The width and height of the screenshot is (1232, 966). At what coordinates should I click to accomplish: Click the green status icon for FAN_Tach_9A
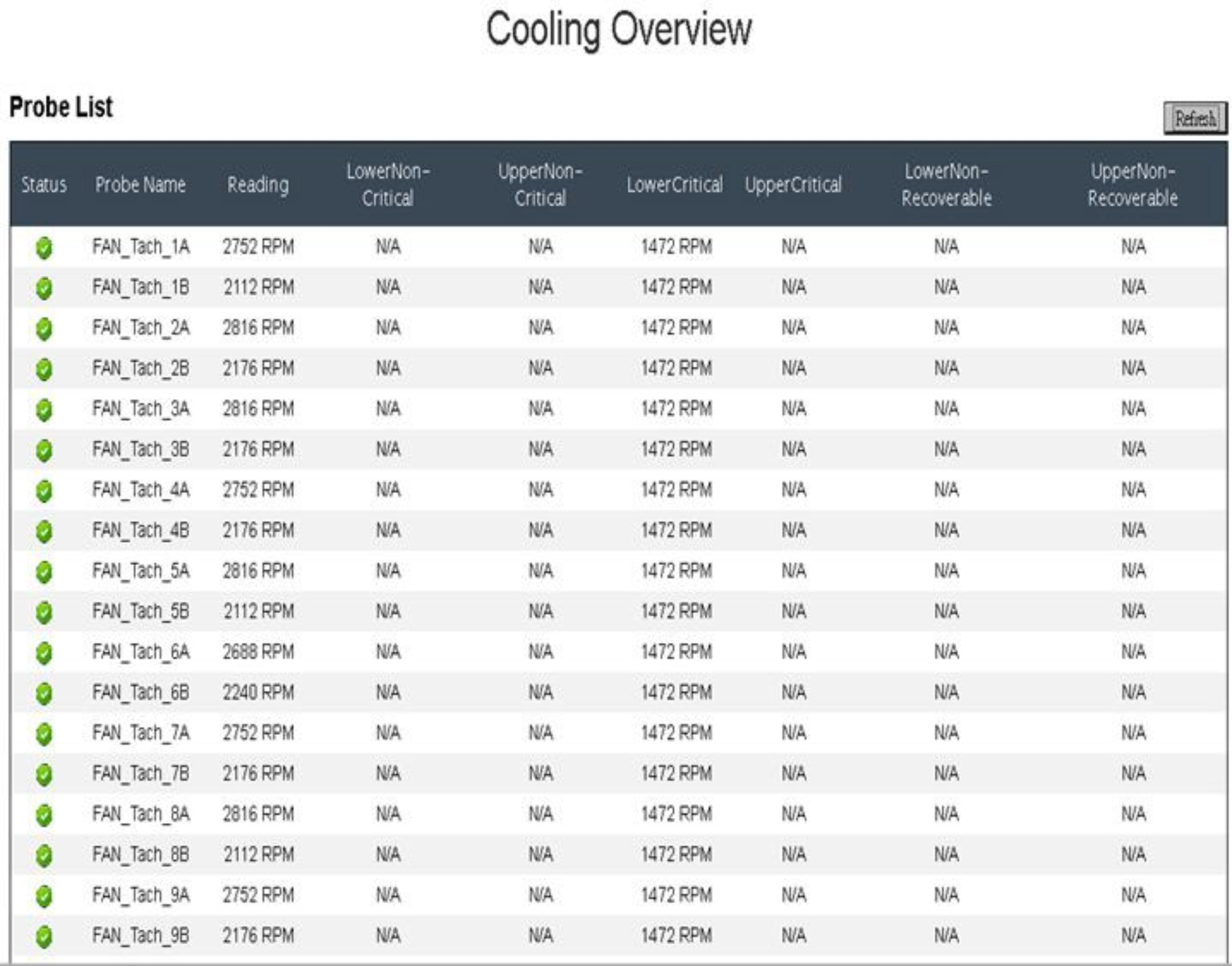44,896
